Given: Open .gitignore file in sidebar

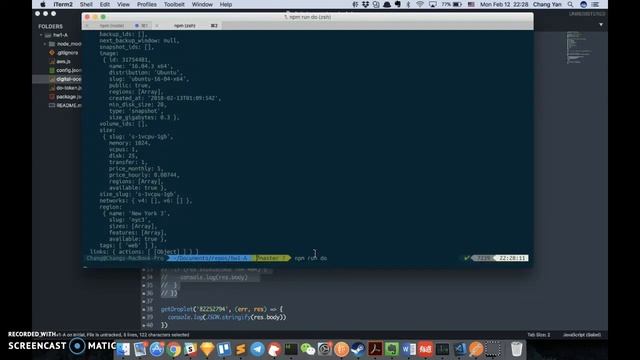Looking at the screenshot, I should (67, 53).
